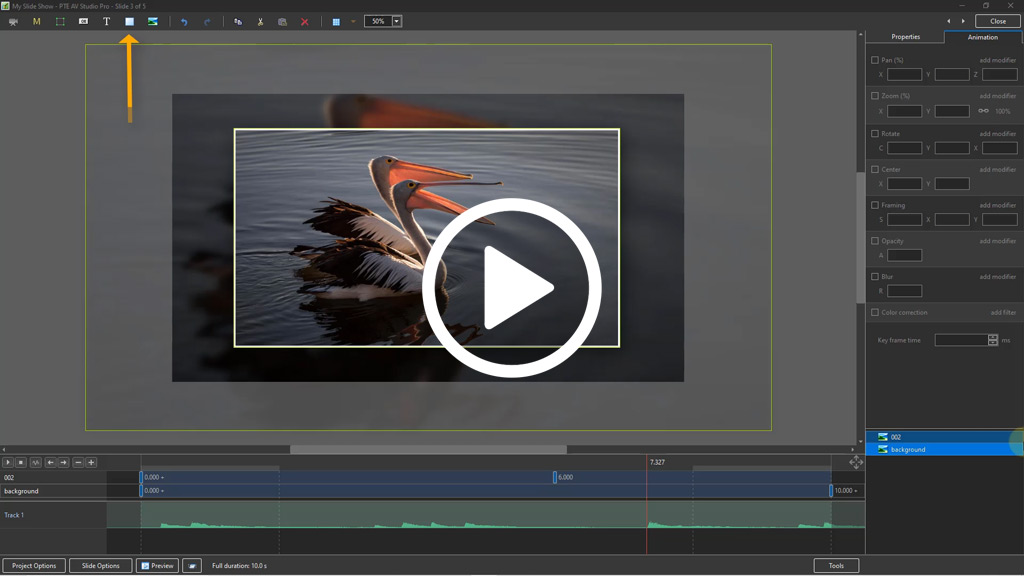The width and height of the screenshot is (1024, 576).
Task: Open the Tools button menu
Action: pos(836,566)
